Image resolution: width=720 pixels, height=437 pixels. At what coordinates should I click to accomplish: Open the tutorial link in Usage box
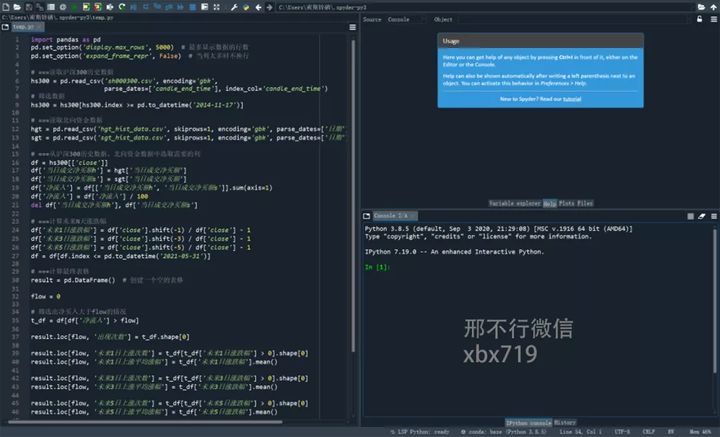pyautogui.click(x=572, y=99)
